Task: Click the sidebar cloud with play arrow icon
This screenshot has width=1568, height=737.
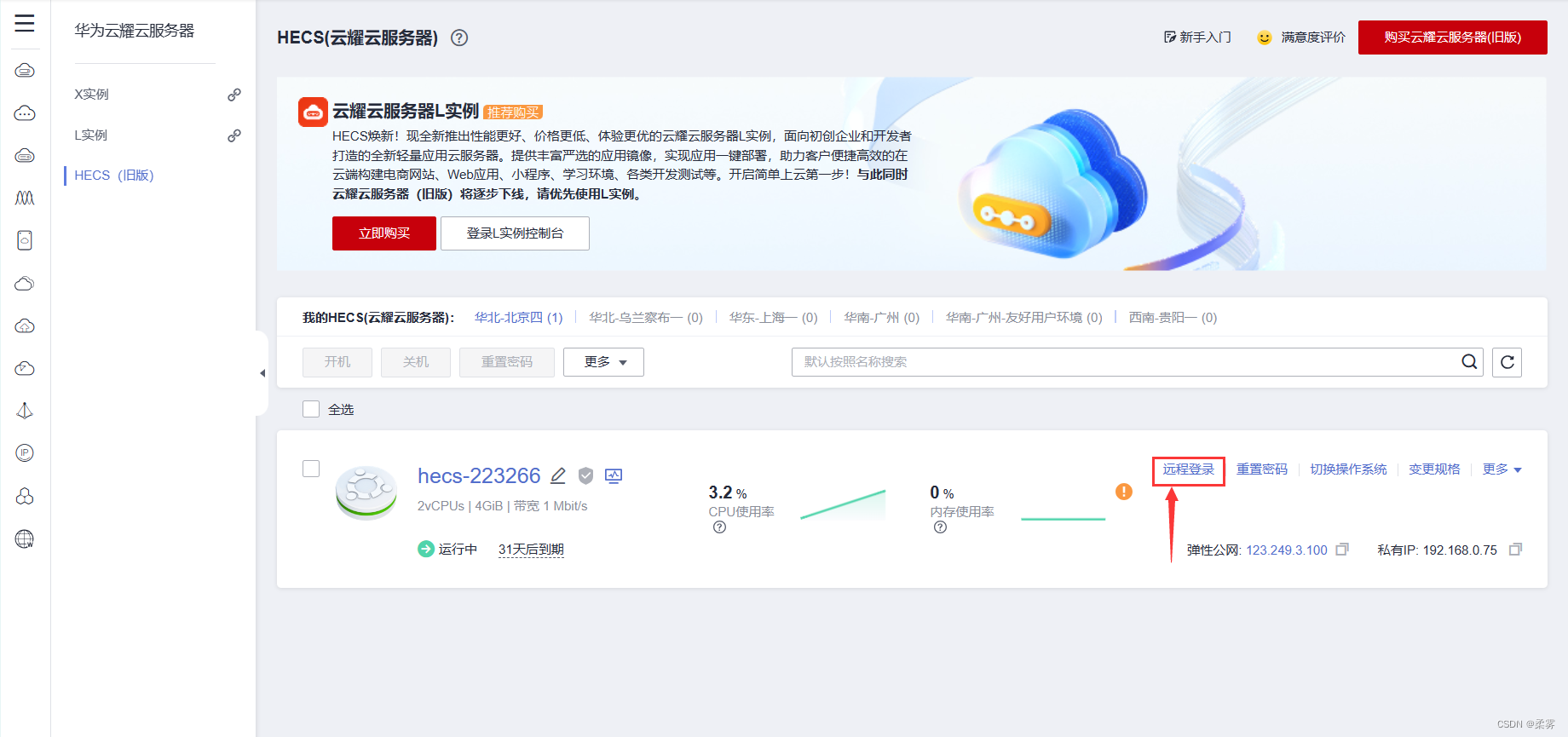Action: [x=25, y=368]
